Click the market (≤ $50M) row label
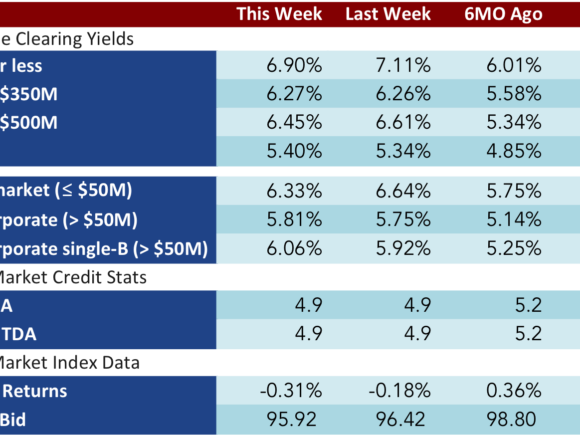Image resolution: width=580 pixels, height=435 pixels. click(x=66, y=190)
